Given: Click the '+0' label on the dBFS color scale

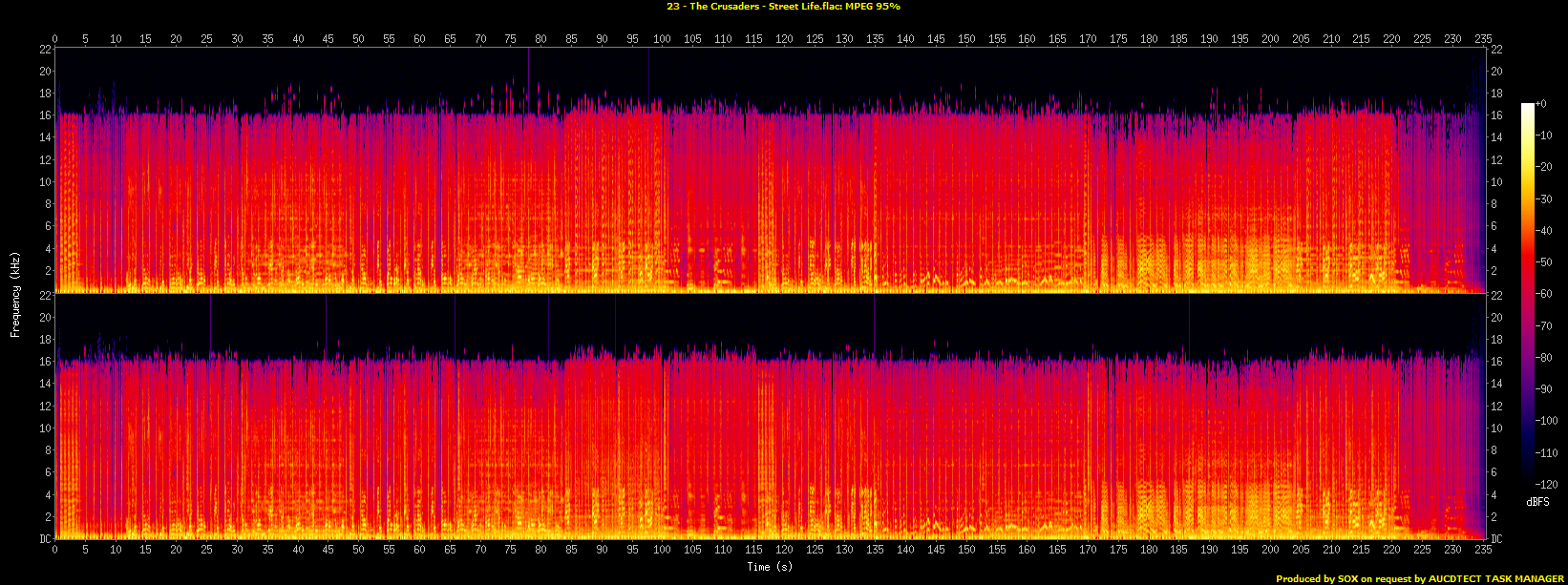Looking at the screenshot, I should [x=1540, y=104].
